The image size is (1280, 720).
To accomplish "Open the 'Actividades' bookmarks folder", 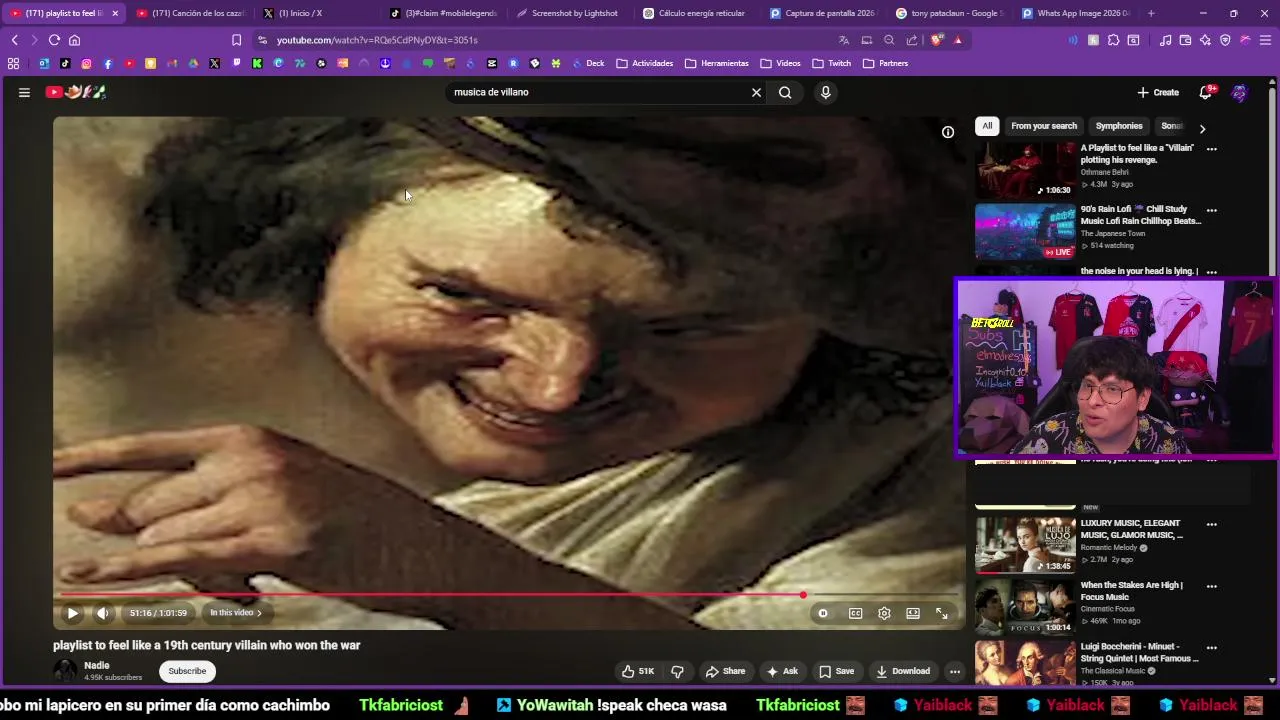I will 644,63.
